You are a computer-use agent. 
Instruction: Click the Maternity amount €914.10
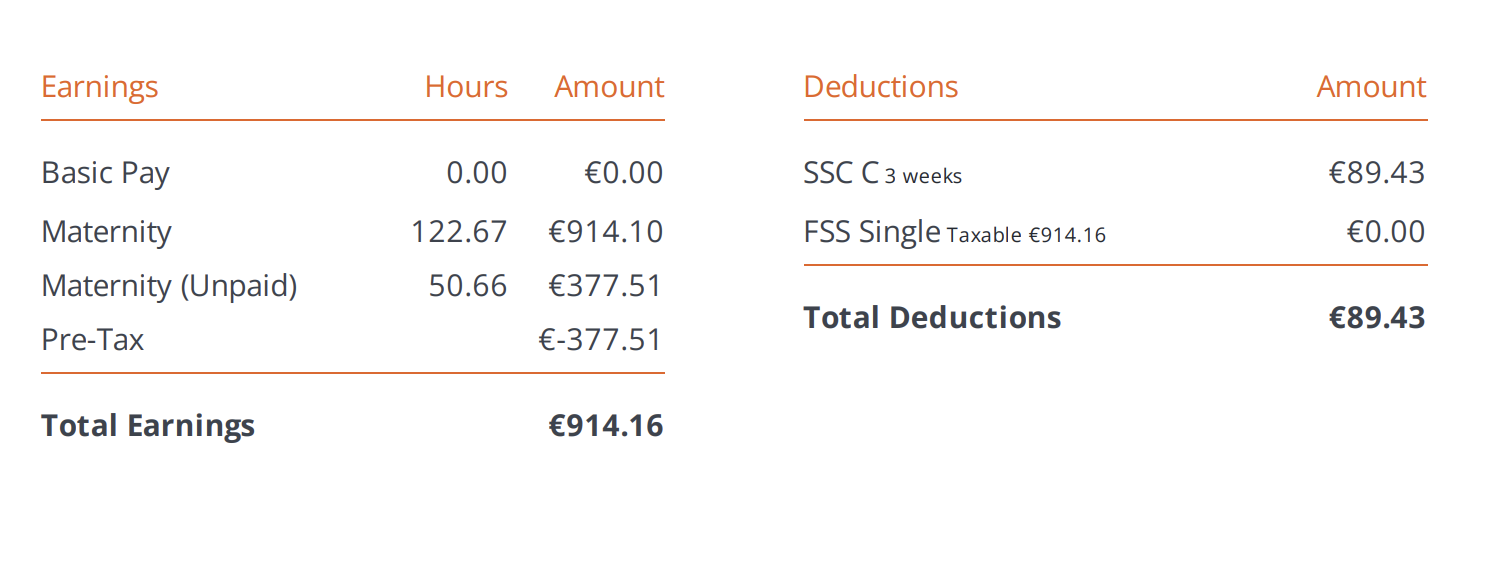606,232
